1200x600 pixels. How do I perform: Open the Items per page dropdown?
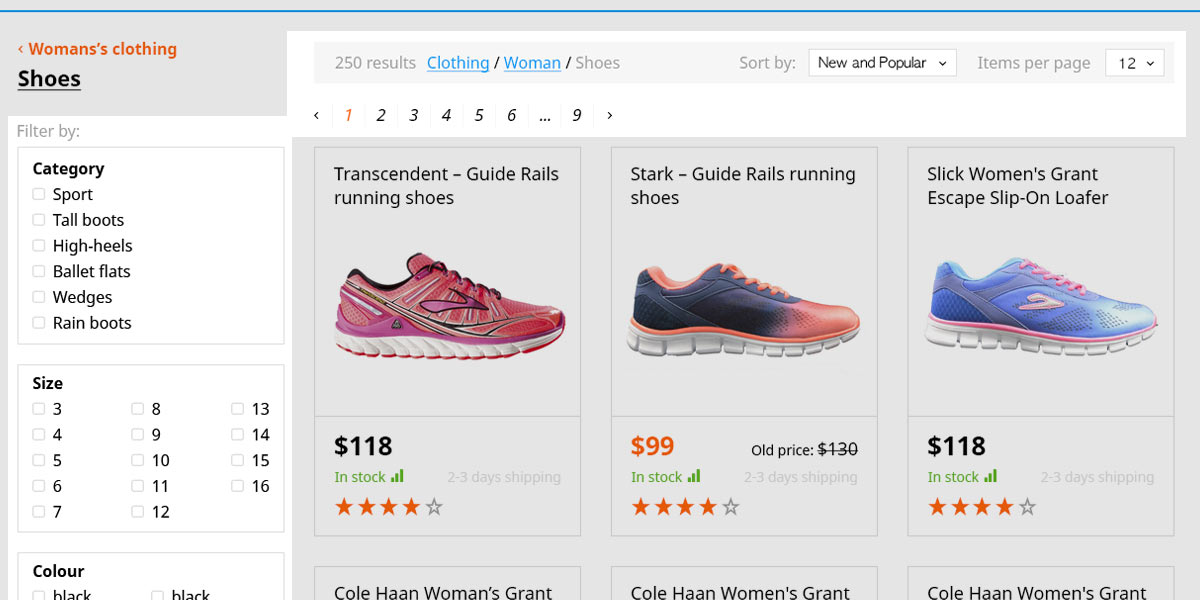tap(1135, 63)
